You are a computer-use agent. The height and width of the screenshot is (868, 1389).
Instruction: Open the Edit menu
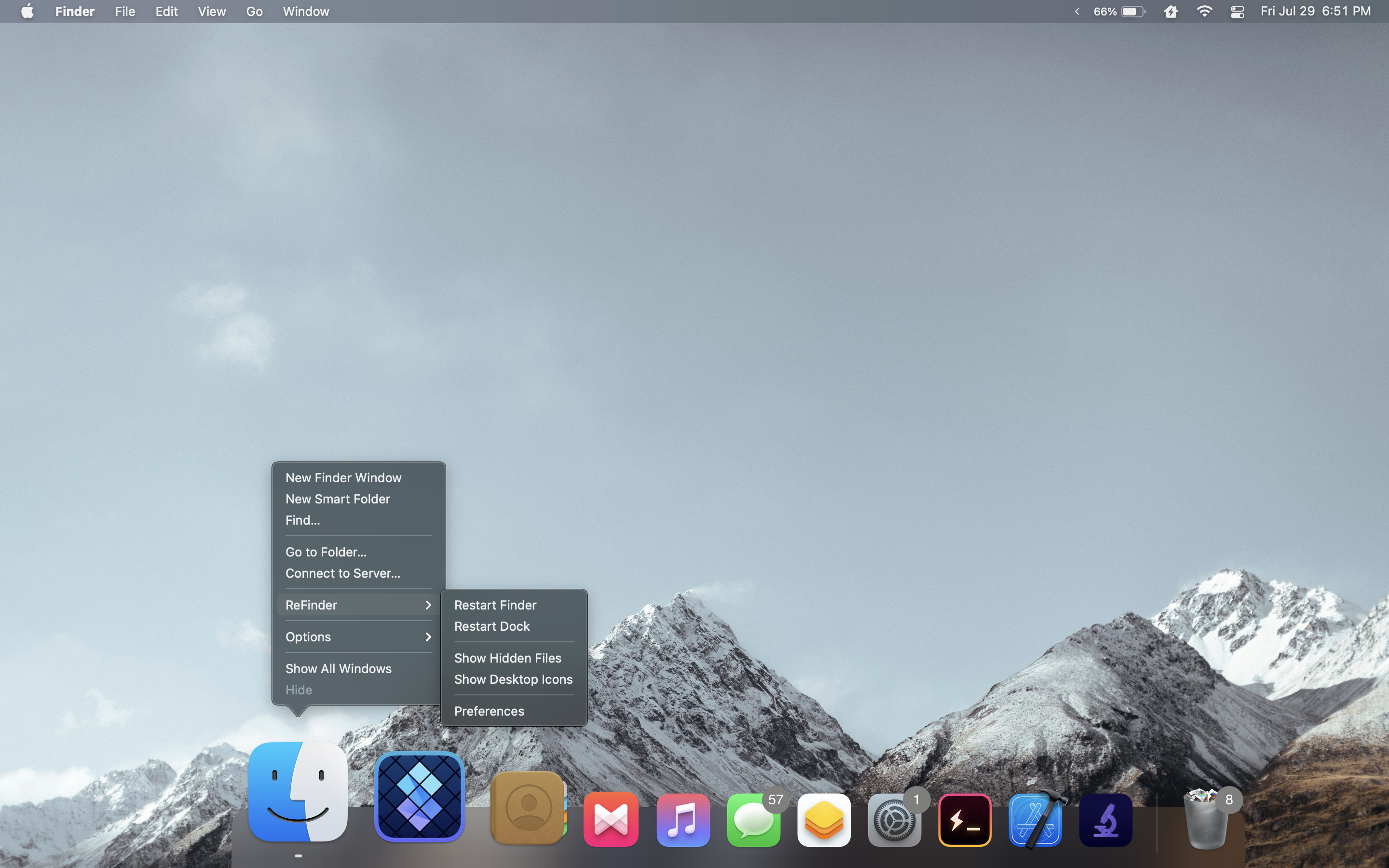(x=166, y=12)
